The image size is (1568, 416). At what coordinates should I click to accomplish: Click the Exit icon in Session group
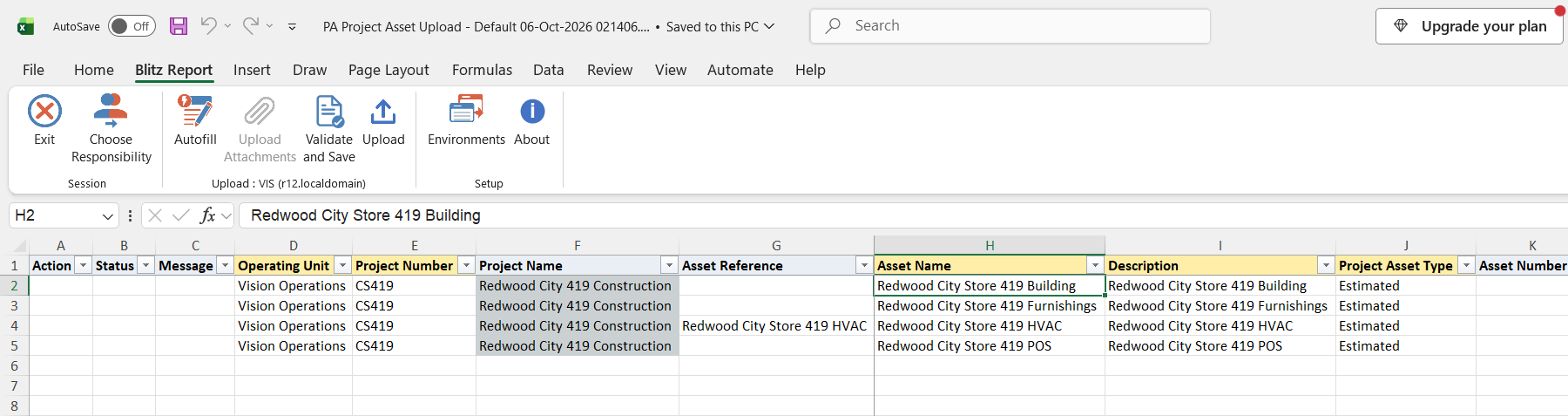click(x=44, y=112)
